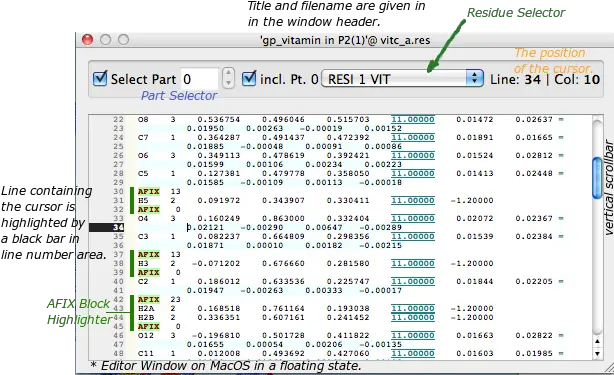
Task: Click line number 34 highlighted bar
Action: (107, 227)
